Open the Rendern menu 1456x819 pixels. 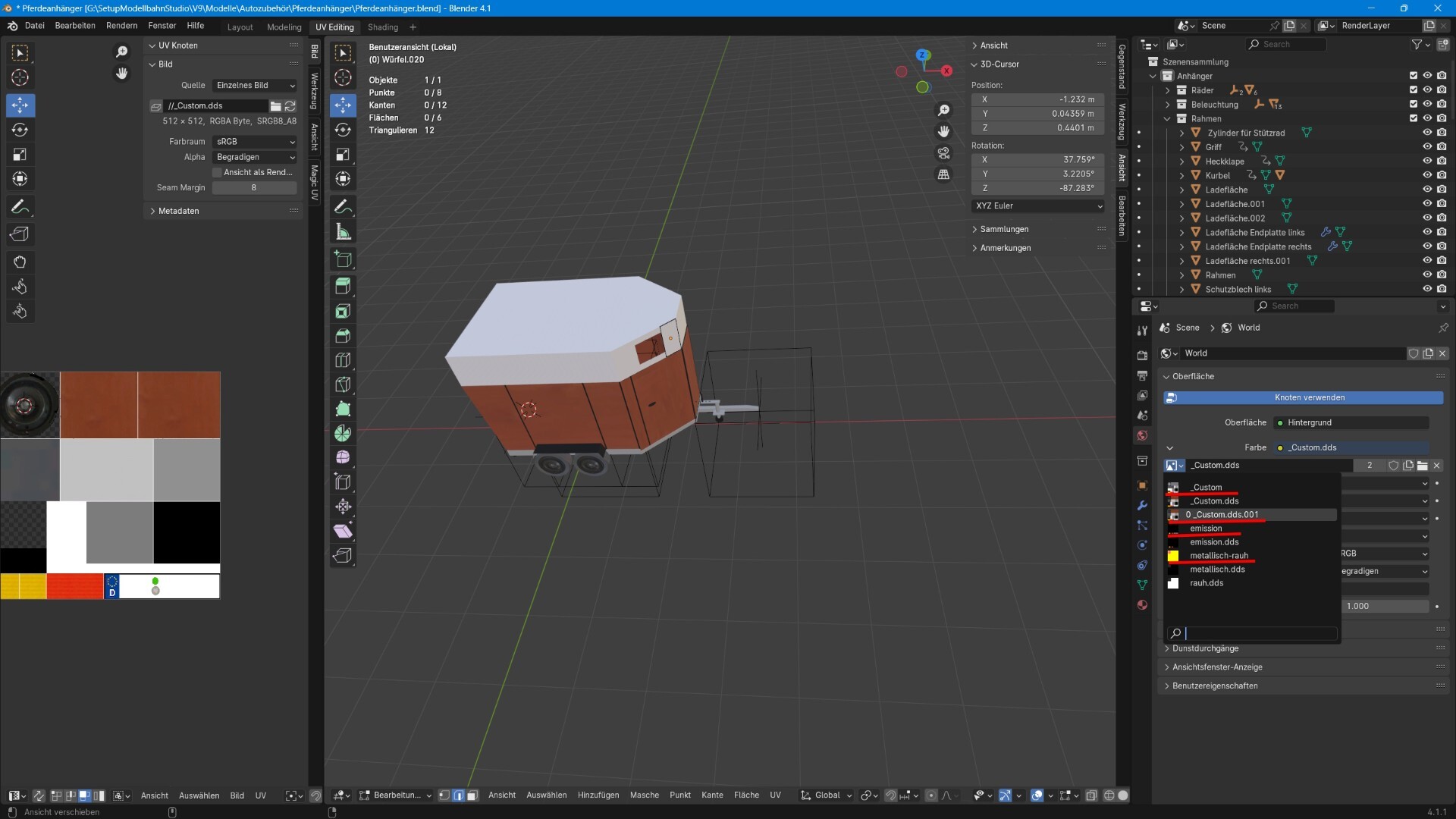(x=121, y=26)
